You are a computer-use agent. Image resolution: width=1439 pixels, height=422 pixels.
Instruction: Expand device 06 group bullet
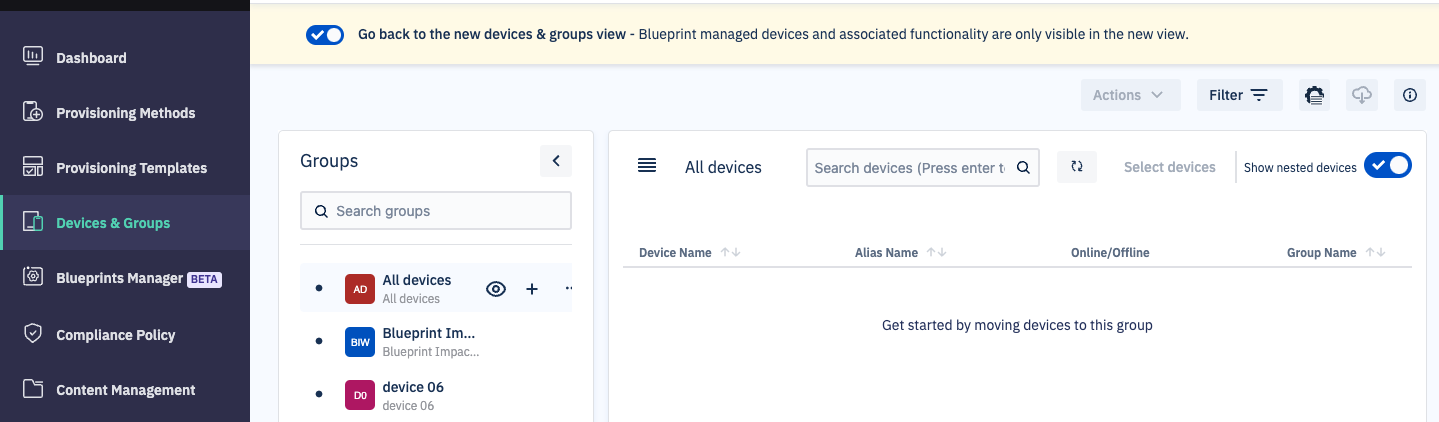[319, 395]
